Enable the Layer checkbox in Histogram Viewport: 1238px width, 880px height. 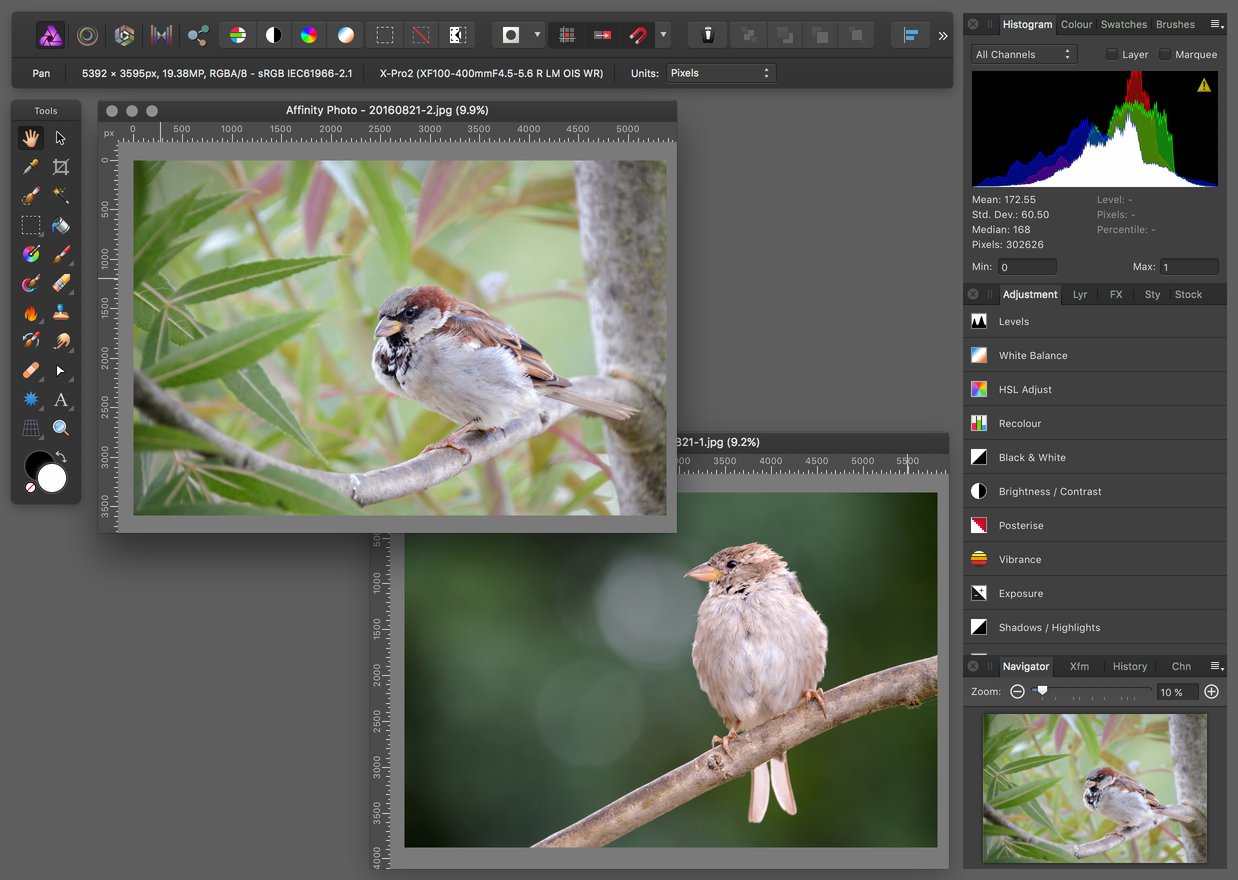pos(1112,54)
